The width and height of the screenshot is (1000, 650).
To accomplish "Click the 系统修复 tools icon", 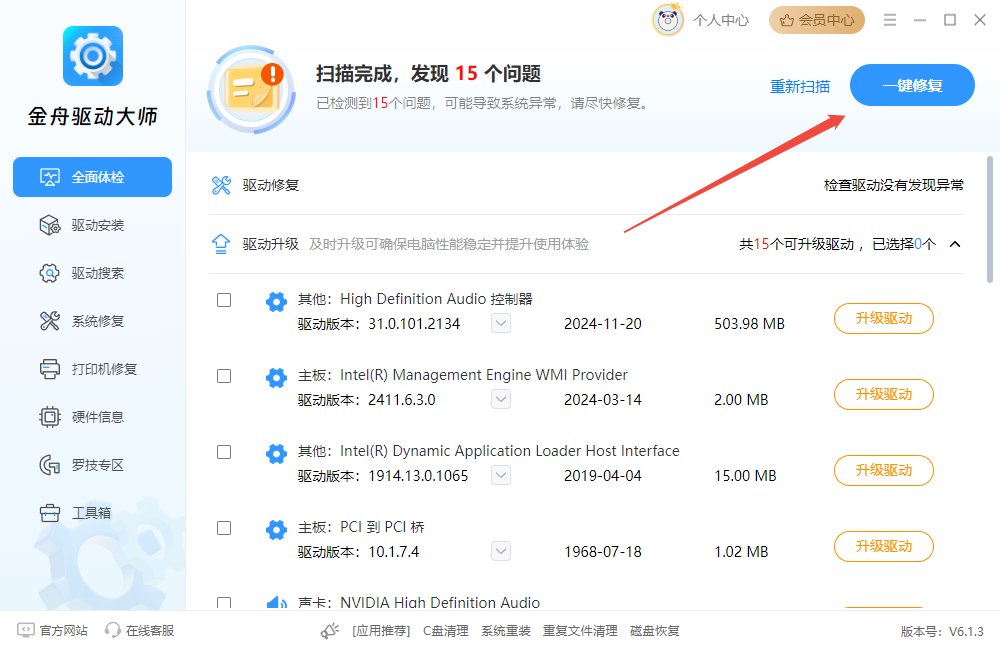I will [50, 321].
